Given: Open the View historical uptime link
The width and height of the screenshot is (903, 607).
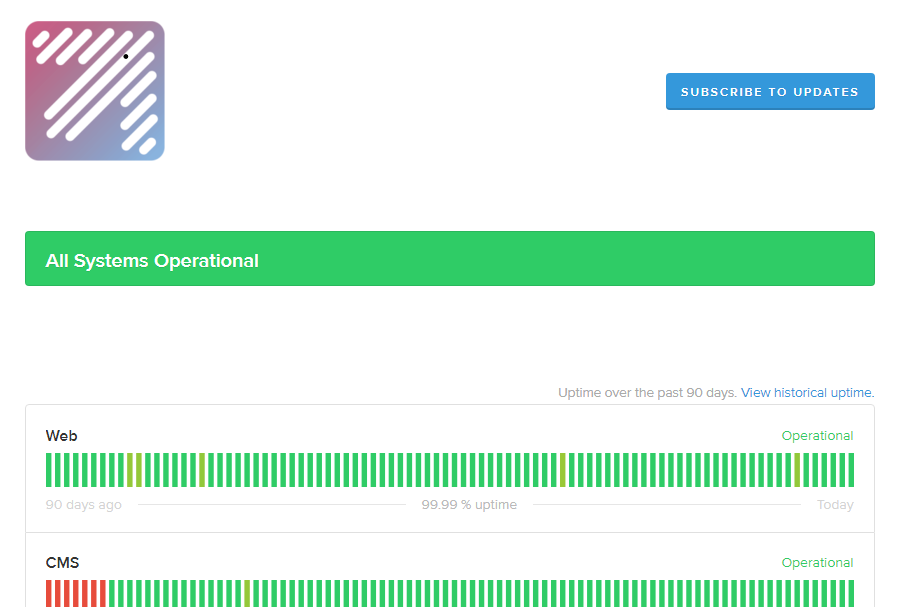Looking at the screenshot, I should click(807, 393).
